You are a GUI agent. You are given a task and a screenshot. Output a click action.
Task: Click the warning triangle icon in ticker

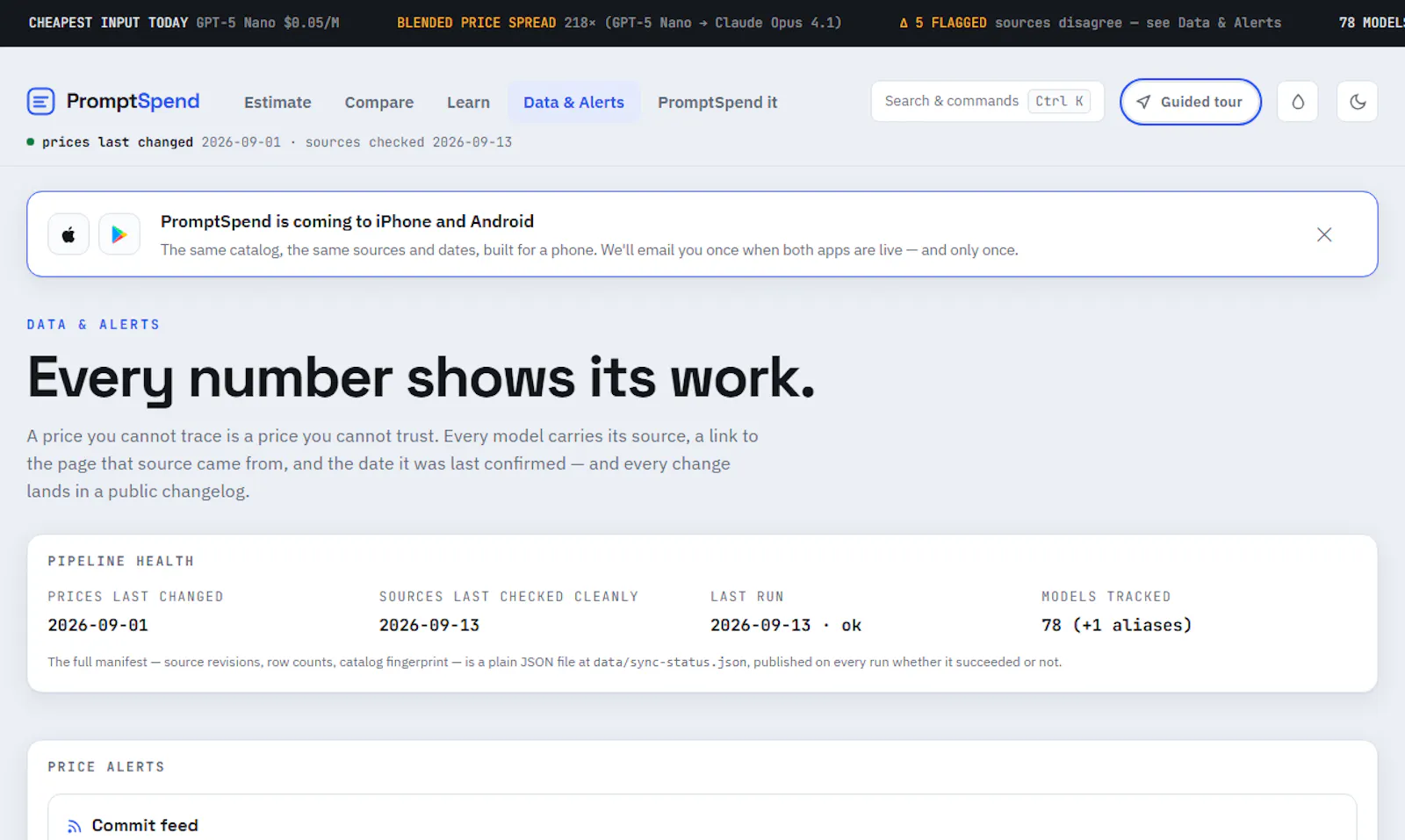[x=904, y=24]
